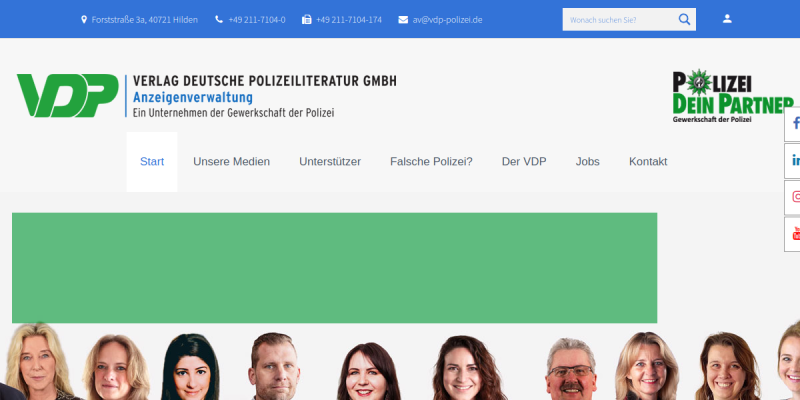This screenshot has width=800, height=400.
Task: Click the 'Anzeigenverwaltung' text
Action: point(193,97)
